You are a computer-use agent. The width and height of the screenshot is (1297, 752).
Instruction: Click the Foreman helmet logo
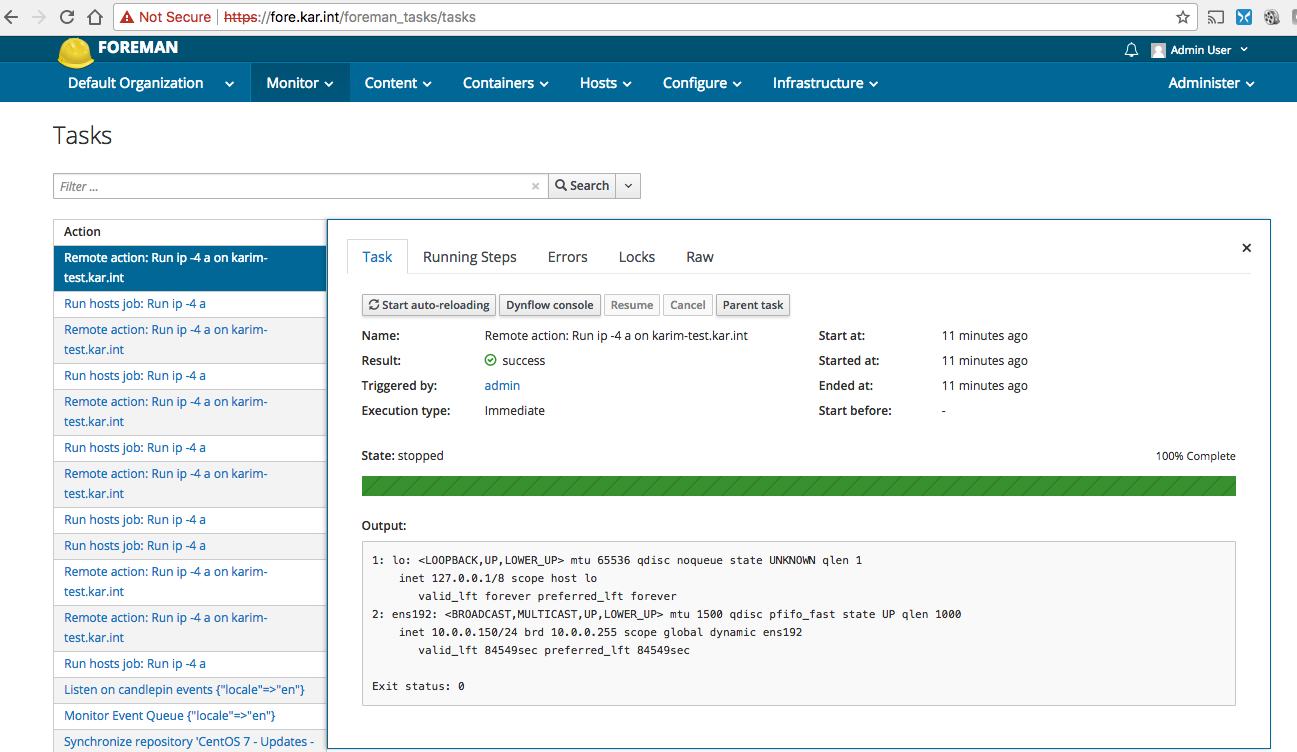click(75, 52)
